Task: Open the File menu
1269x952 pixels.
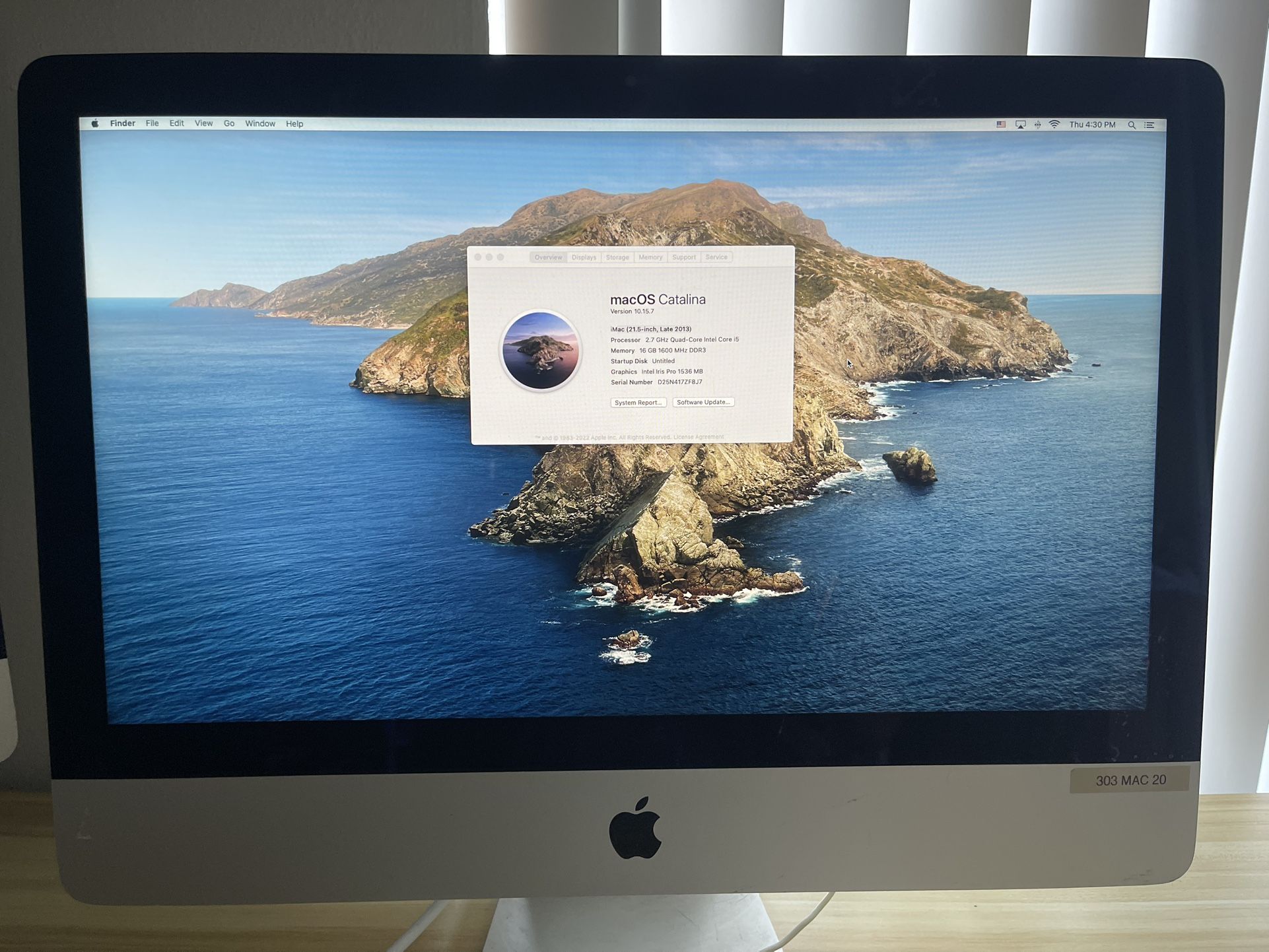Action: click(153, 123)
